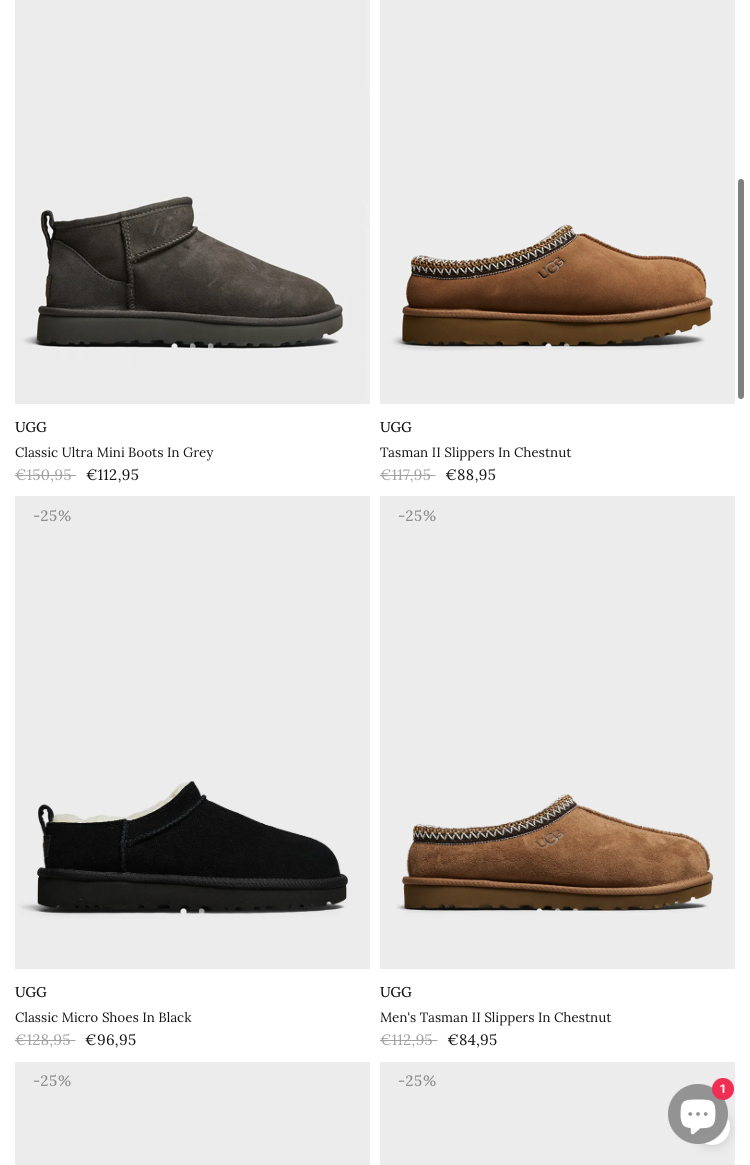Click the -25% badge on the bottom-left product
The image size is (750, 1165).
coord(52,1080)
